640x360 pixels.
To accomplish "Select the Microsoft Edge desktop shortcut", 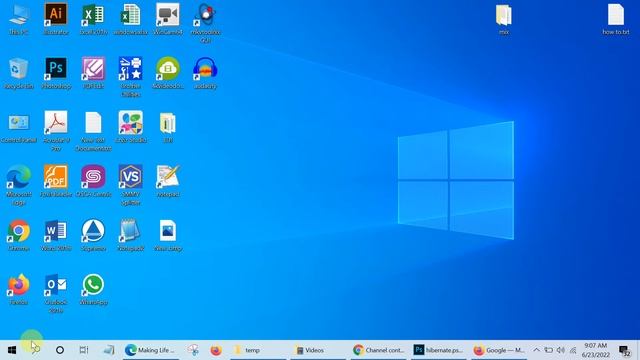I will pyautogui.click(x=19, y=185).
